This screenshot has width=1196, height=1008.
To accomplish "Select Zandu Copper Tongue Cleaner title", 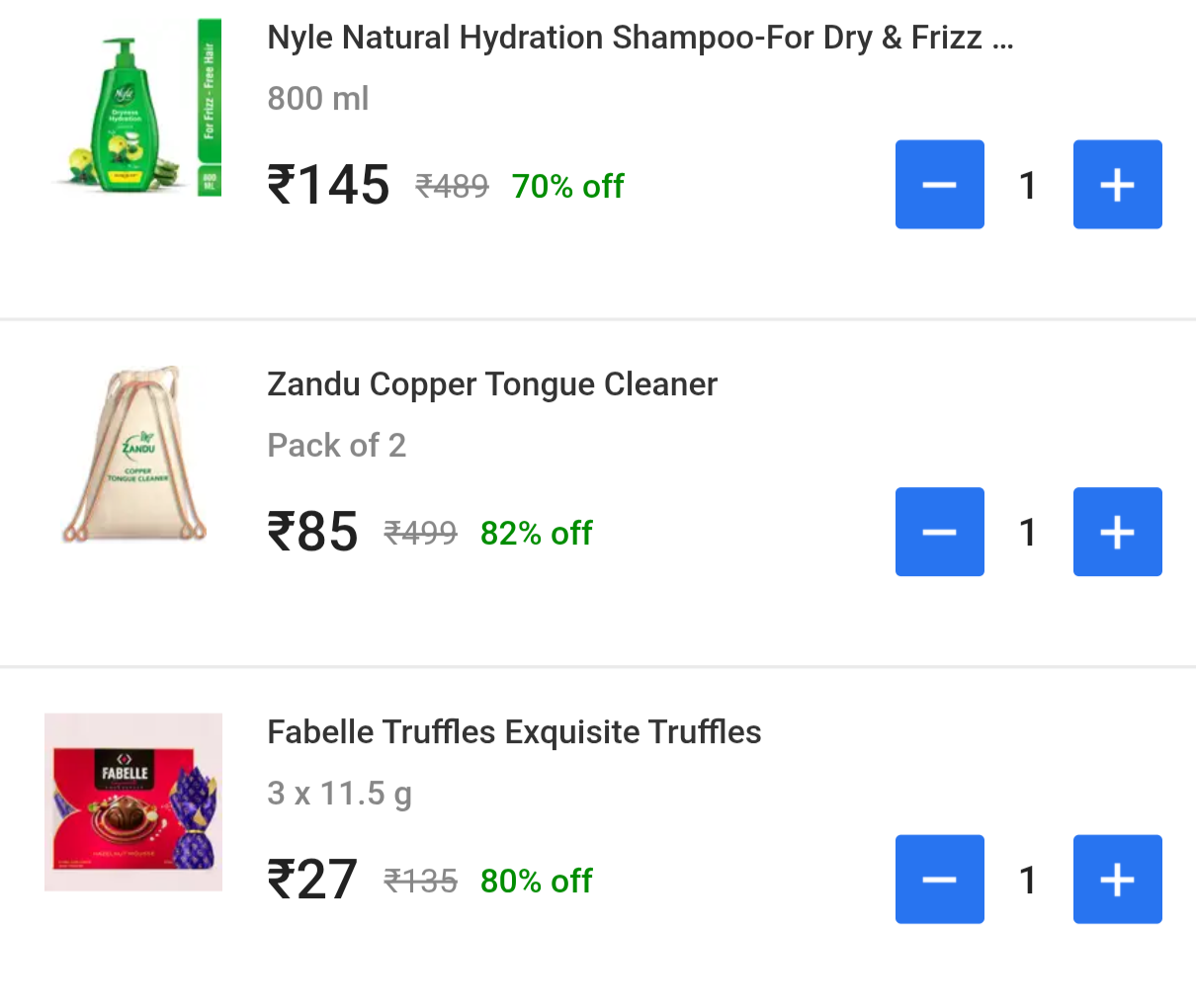I will coord(491,384).
